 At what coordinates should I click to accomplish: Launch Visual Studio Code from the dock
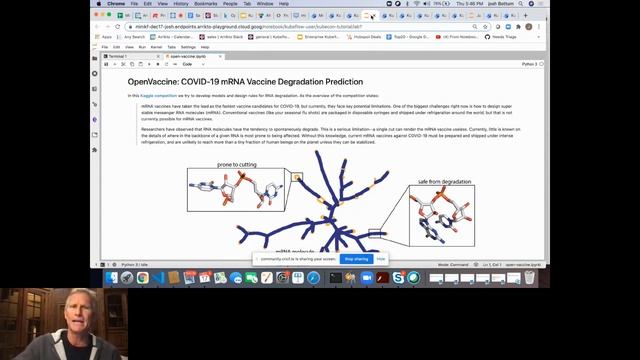coord(158,278)
